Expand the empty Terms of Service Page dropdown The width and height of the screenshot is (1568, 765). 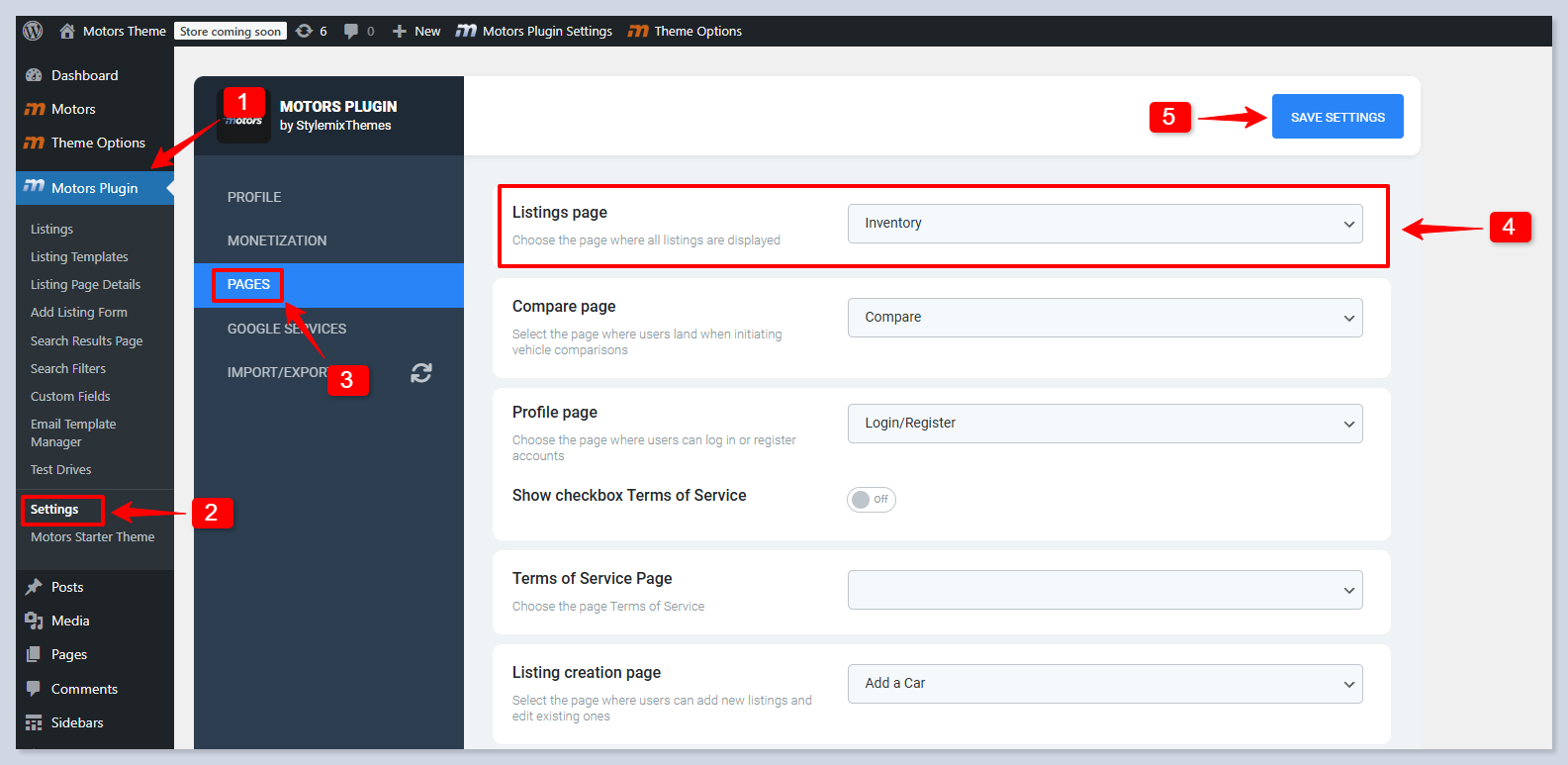(1104, 590)
